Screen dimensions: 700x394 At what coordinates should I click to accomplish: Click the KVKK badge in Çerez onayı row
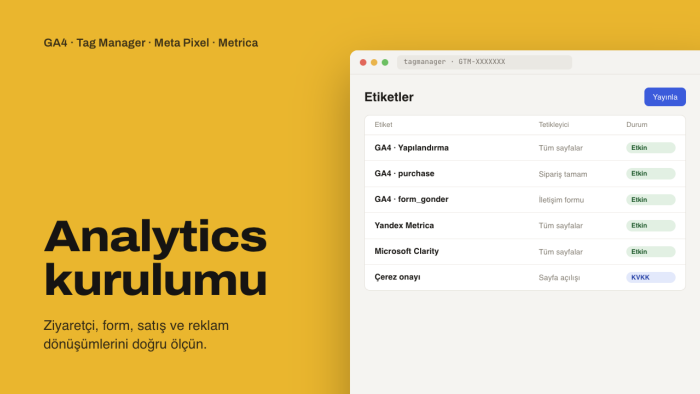click(x=650, y=278)
